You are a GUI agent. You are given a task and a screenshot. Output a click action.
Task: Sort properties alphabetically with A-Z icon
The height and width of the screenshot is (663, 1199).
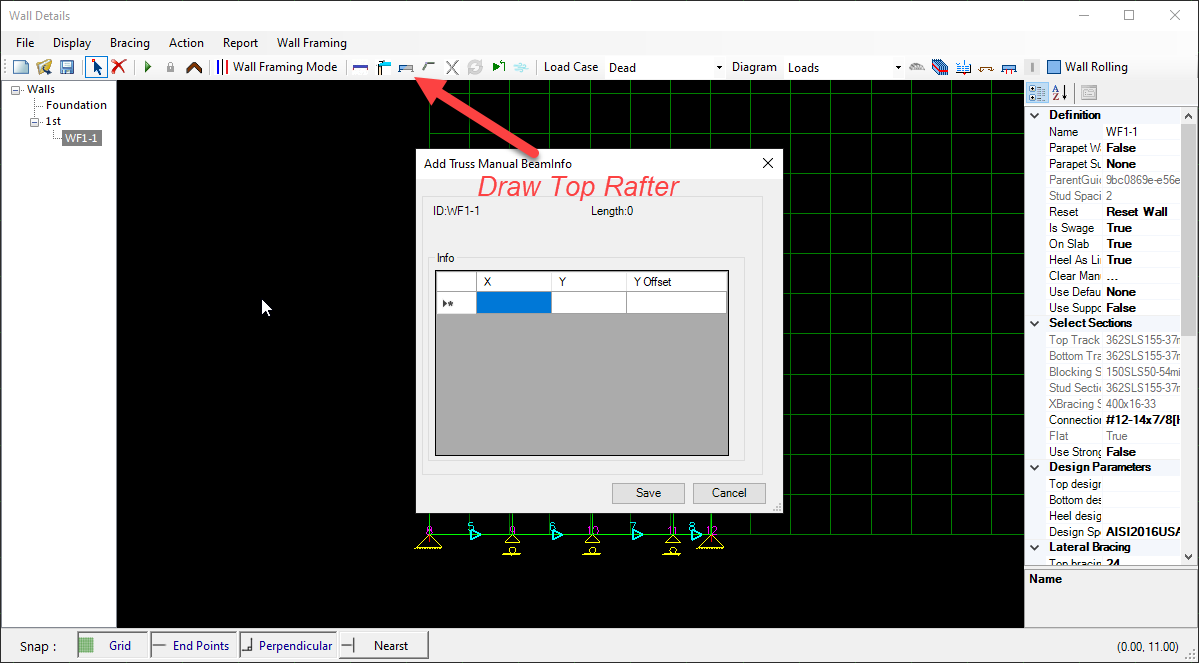pos(1060,93)
